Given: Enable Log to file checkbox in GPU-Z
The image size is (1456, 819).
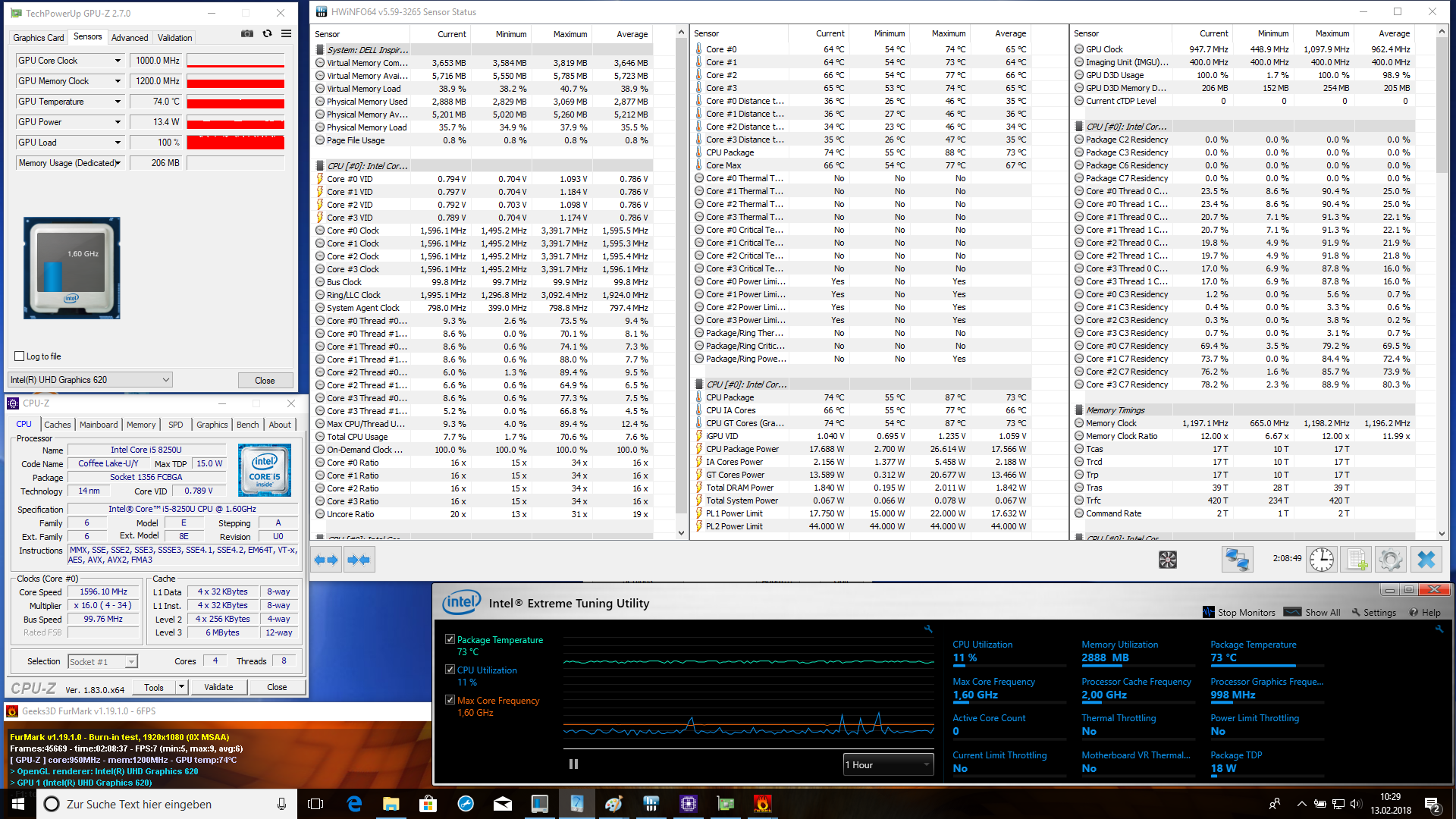Looking at the screenshot, I should click(x=20, y=356).
